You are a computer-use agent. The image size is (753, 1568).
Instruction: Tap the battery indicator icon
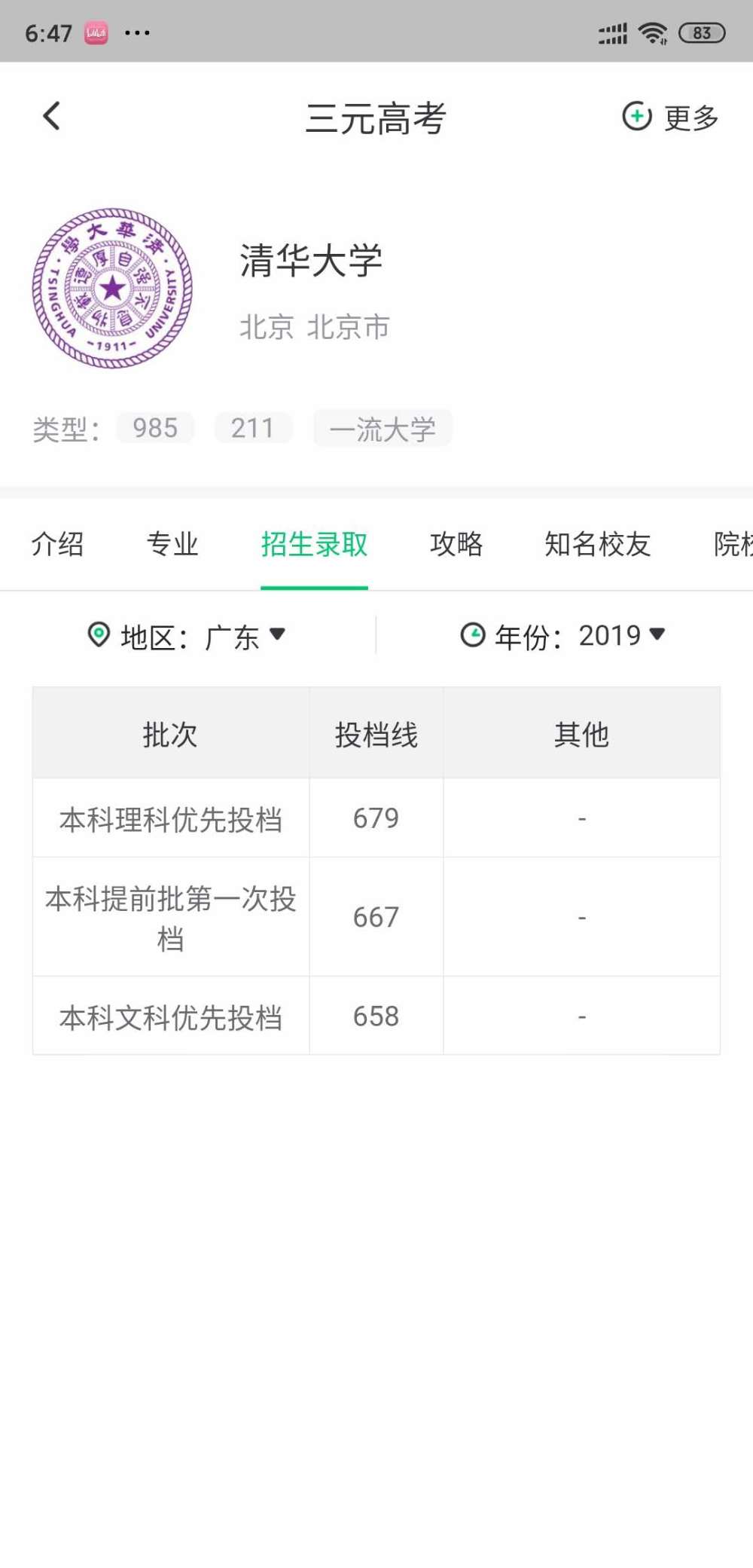click(x=701, y=33)
